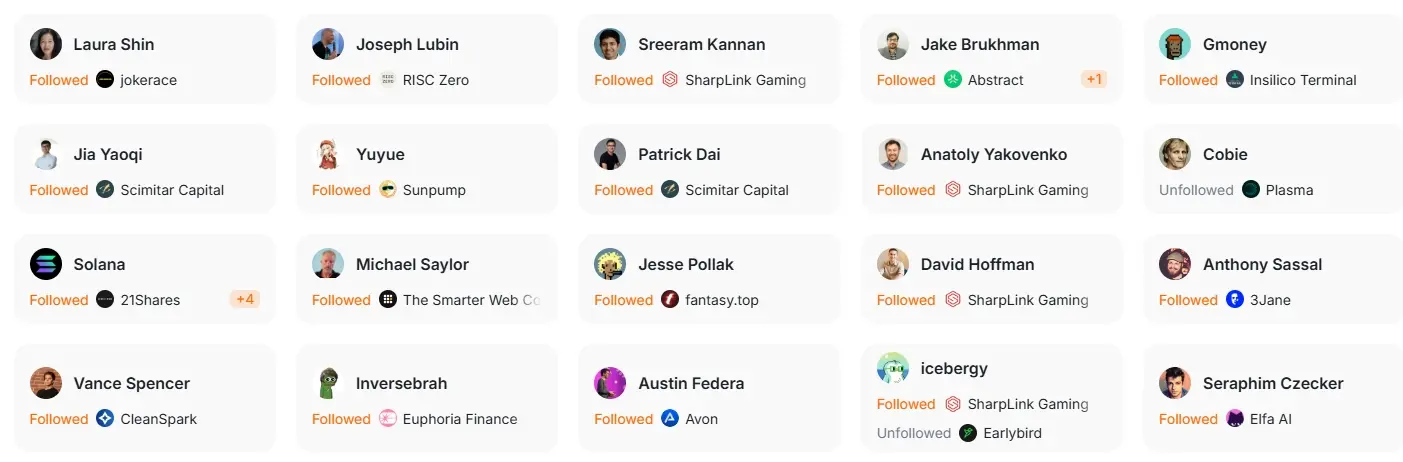The width and height of the screenshot is (1403, 462).
Task: Click the Earlybird icon under icebergy
Action: pyautogui.click(x=968, y=433)
